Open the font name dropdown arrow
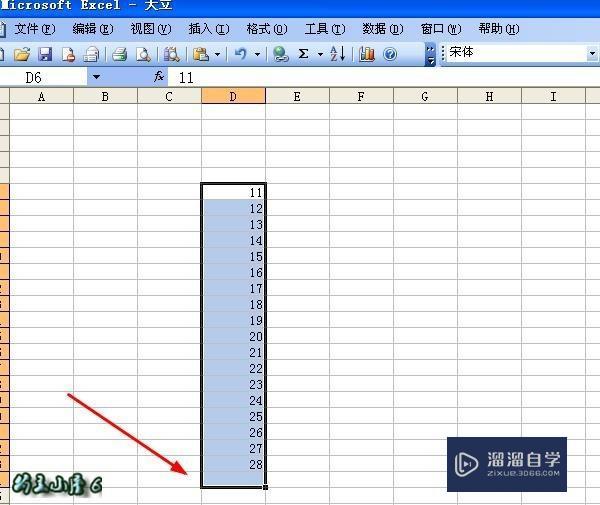The width and height of the screenshot is (600, 505). tap(592, 53)
